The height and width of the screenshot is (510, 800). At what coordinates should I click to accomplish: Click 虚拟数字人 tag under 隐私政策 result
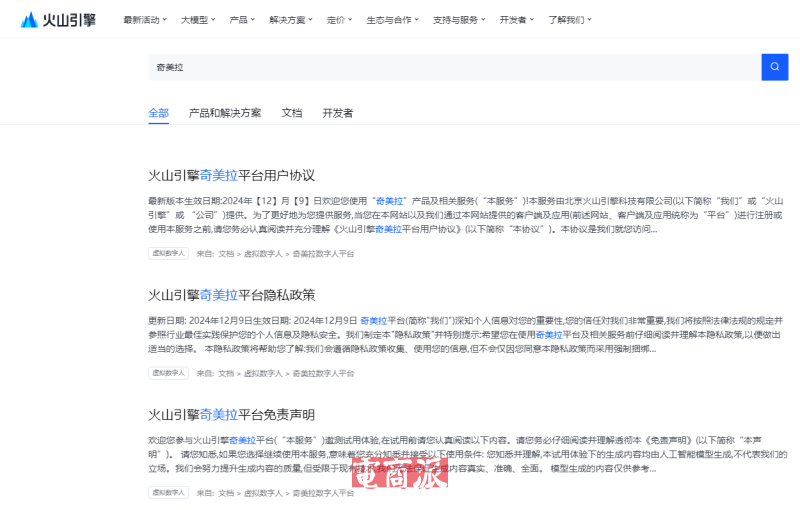(168, 373)
